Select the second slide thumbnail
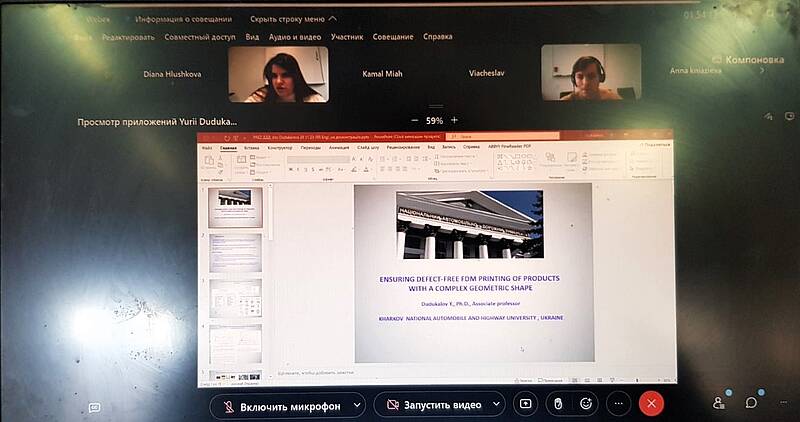 [x=235, y=253]
